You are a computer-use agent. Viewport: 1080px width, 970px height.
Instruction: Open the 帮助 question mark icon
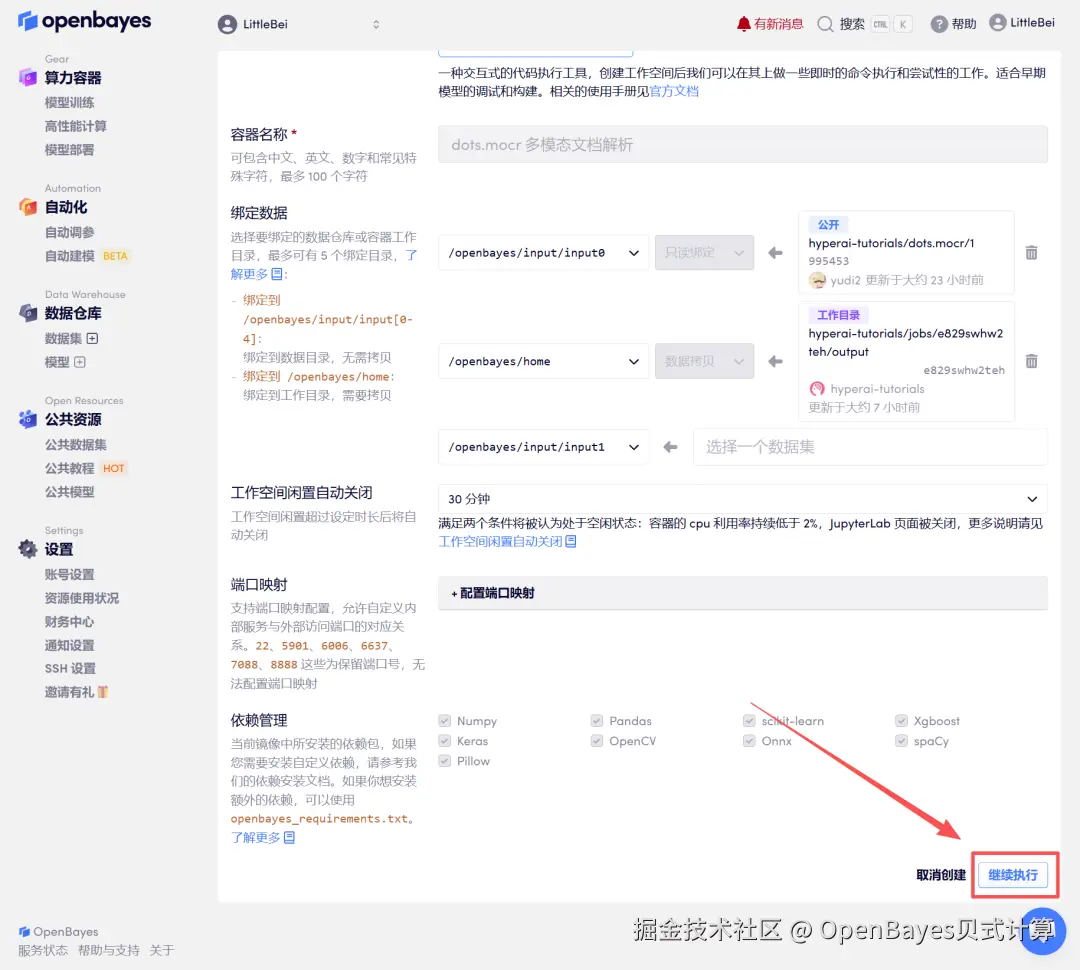[939, 24]
